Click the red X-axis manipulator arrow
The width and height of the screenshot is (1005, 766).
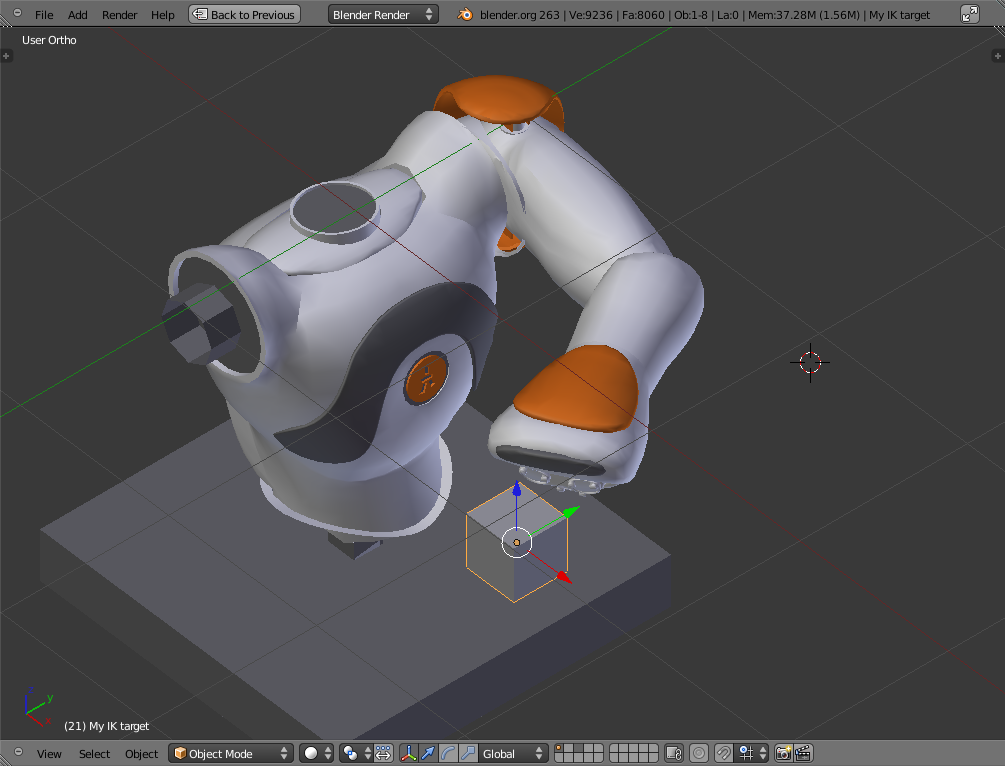click(563, 577)
